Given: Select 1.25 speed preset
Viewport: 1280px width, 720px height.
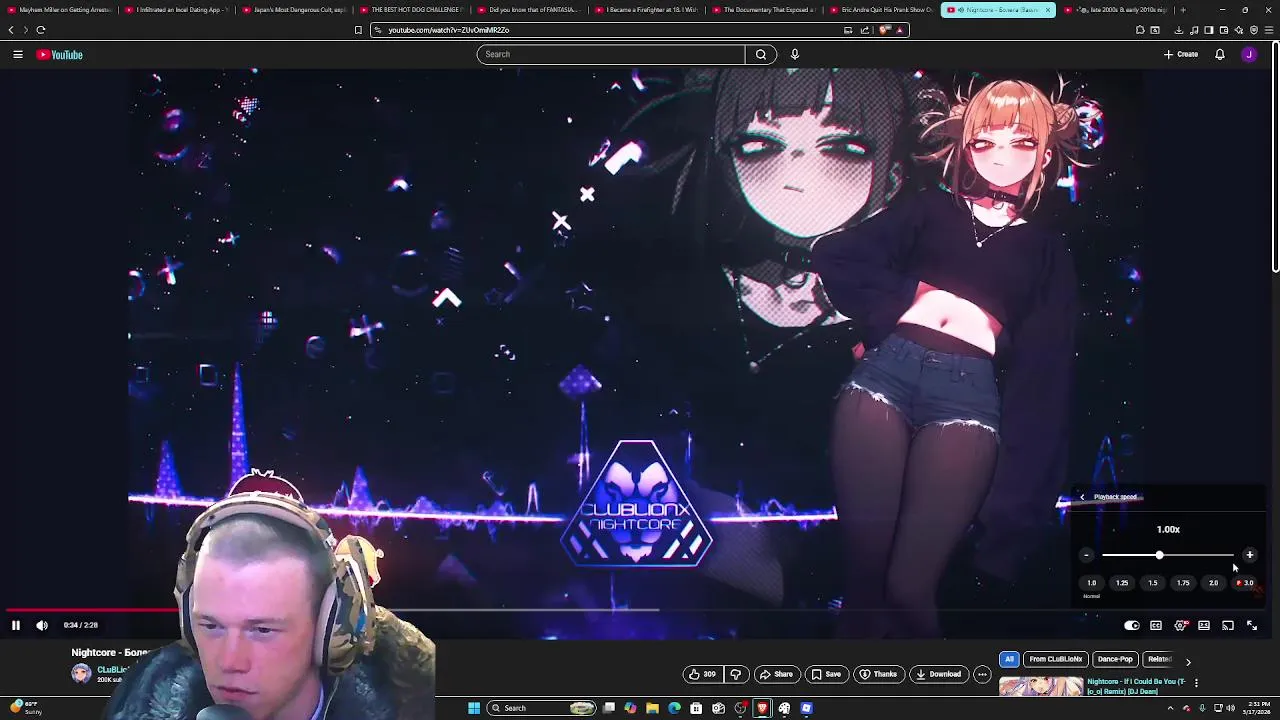Looking at the screenshot, I should [1122, 583].
